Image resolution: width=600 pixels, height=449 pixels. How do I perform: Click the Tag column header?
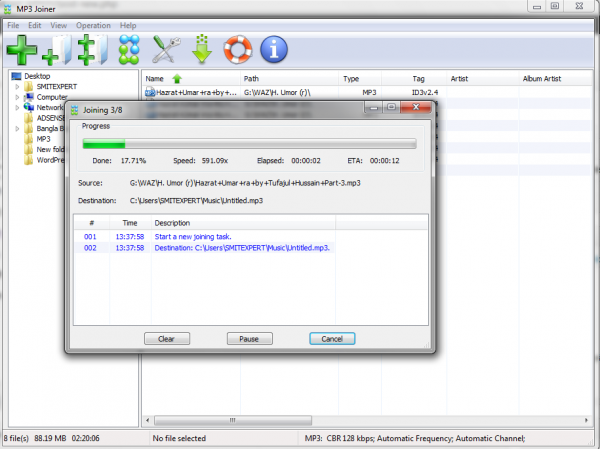(x=414, y=79)
